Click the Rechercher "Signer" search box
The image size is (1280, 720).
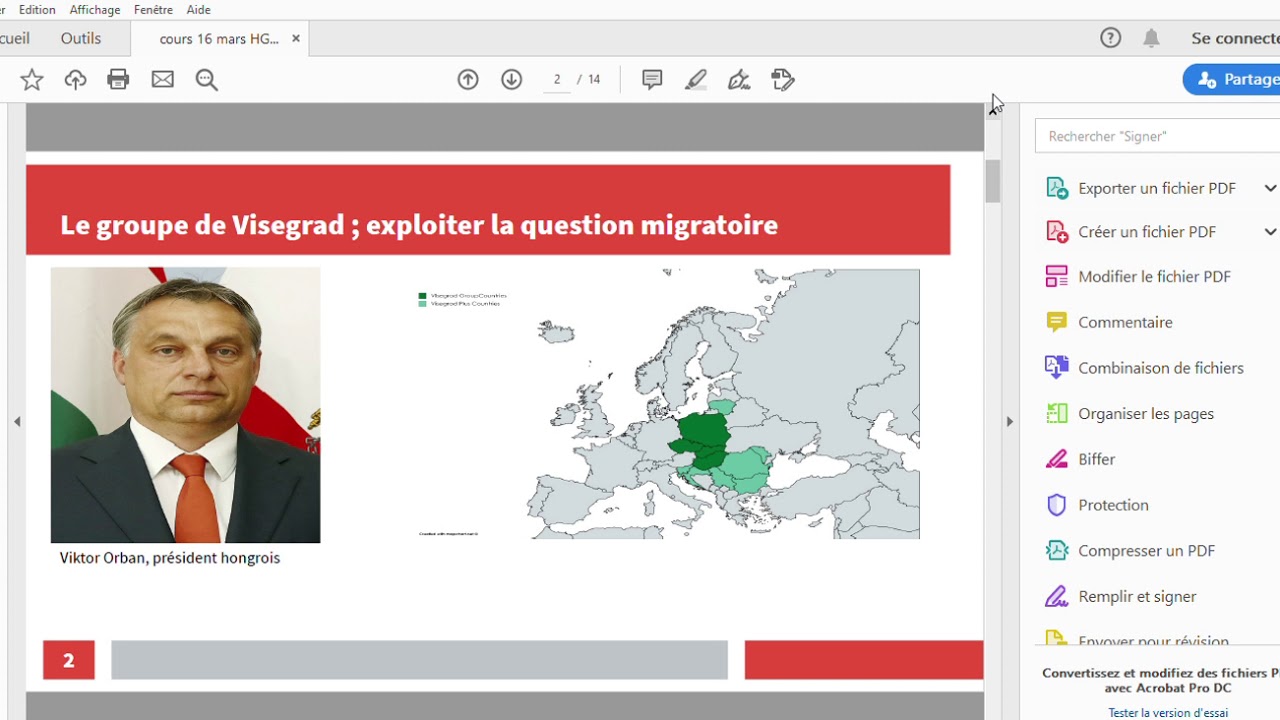1158,136
